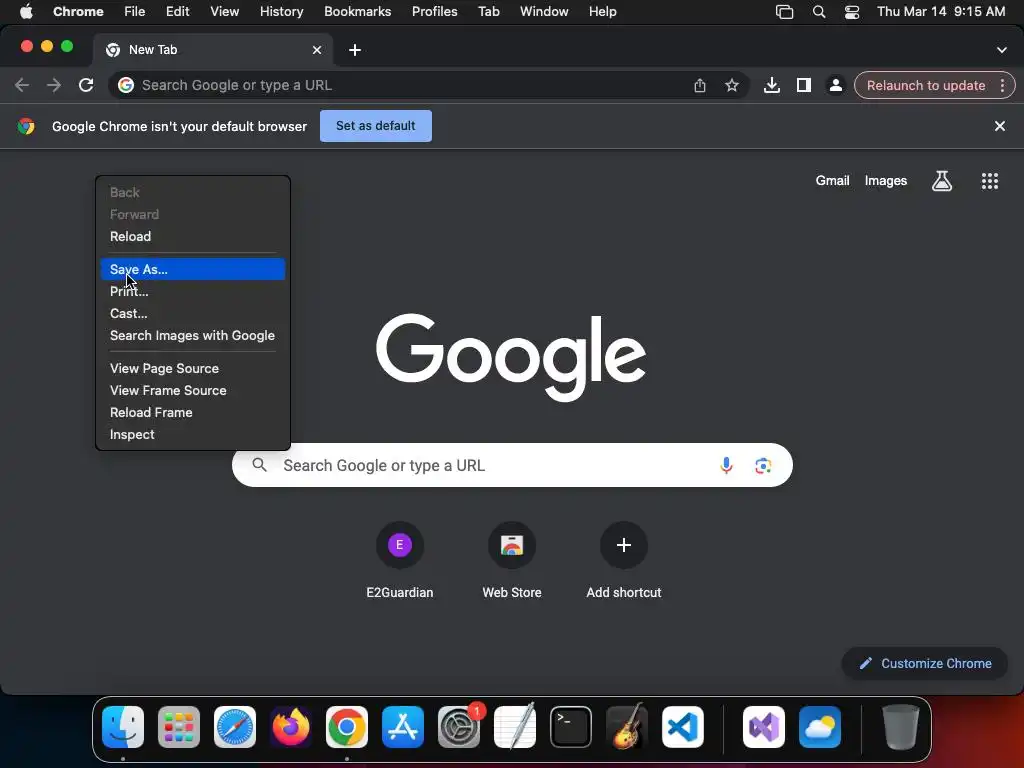The width and height of the screenshot is (1024, 768).
Task: Choose Inspect in the context menu
Action: click(x=193, y=434)
